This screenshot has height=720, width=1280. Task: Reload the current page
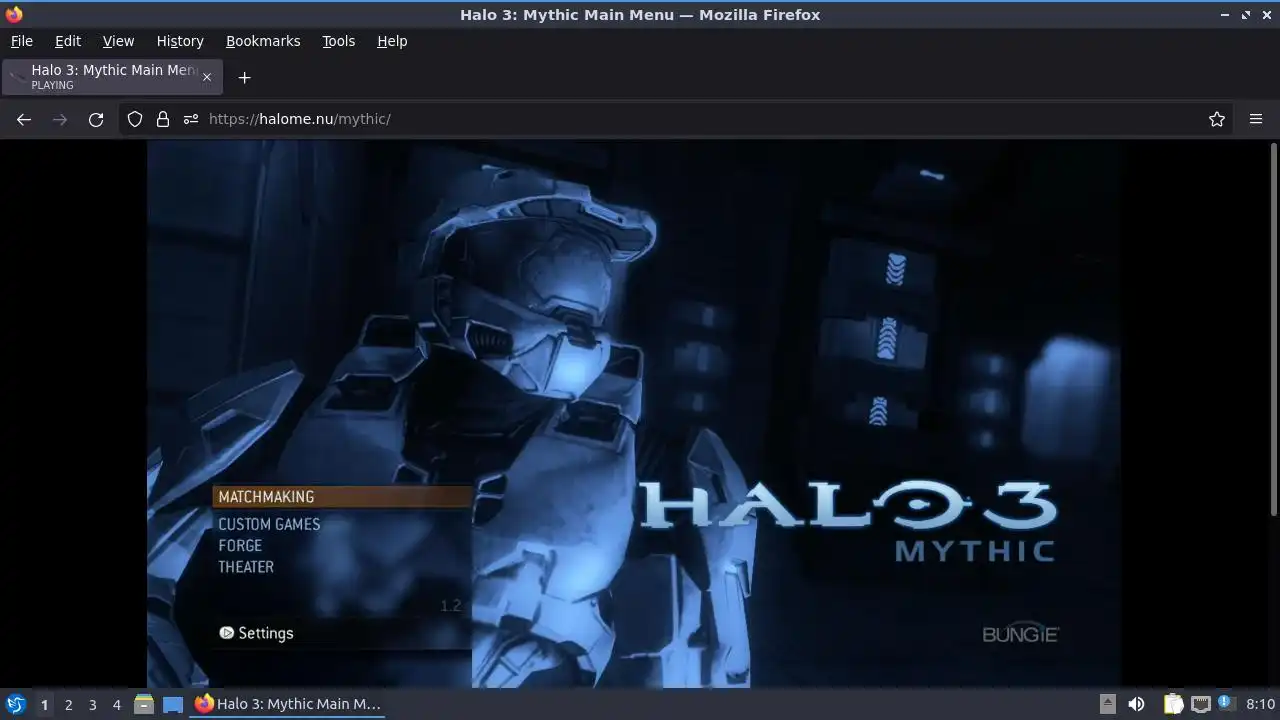96,119
